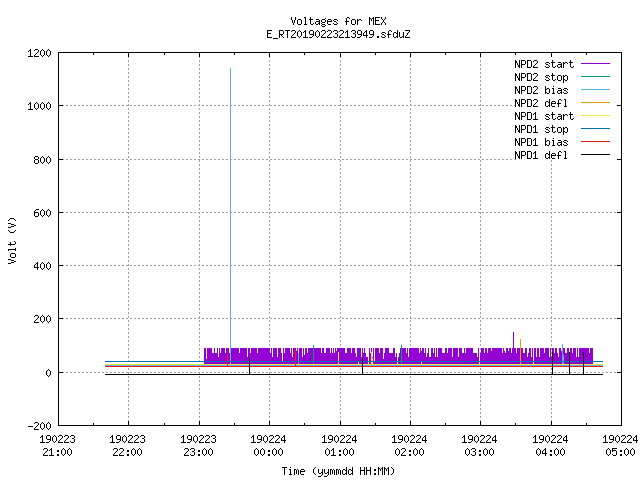Click the orange NPD2 defl spike near 03:35
The image size is (640, 480).
point(520,351)
